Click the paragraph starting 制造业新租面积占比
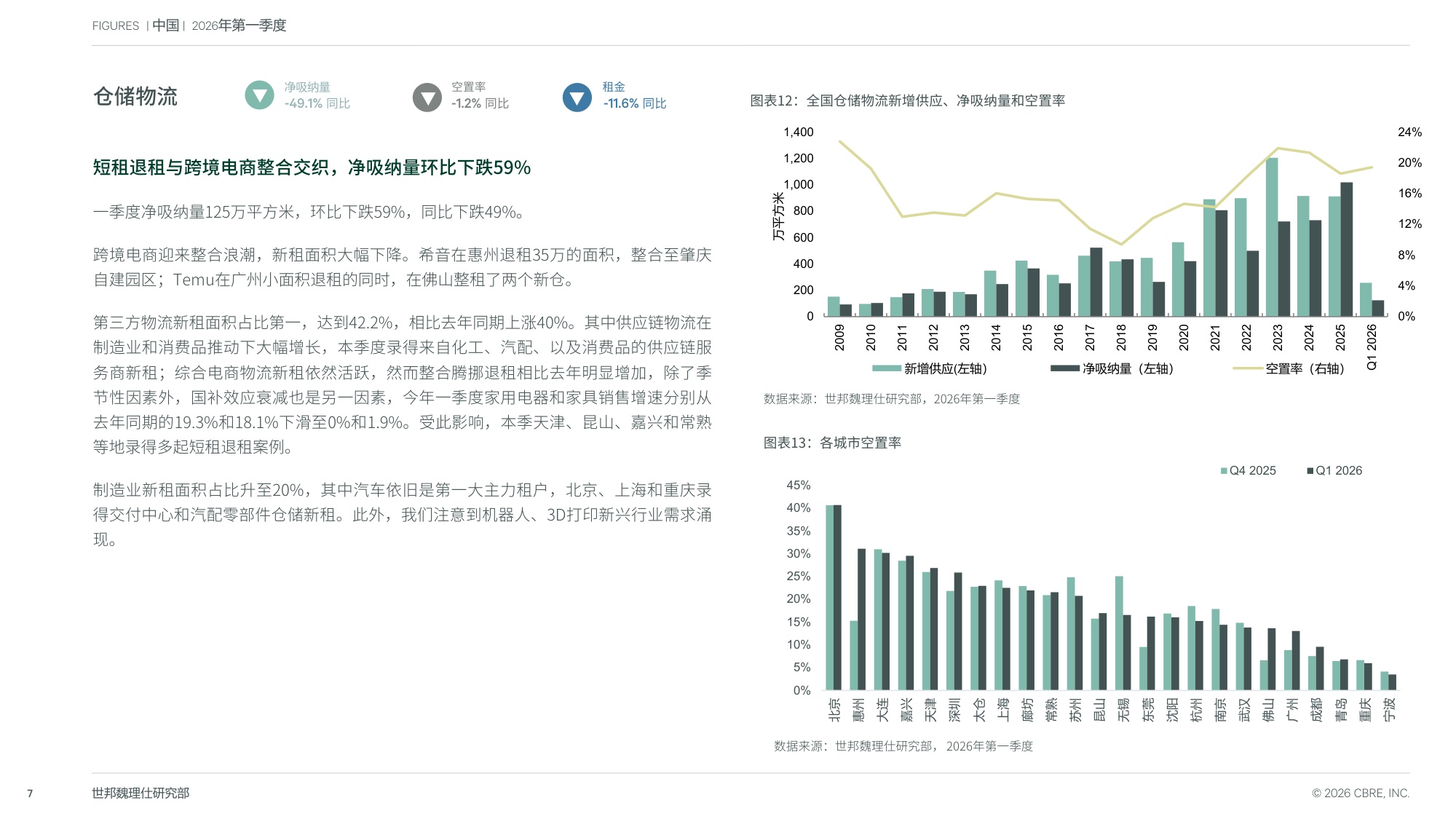The image size is (1456, 819). (402, 515)
